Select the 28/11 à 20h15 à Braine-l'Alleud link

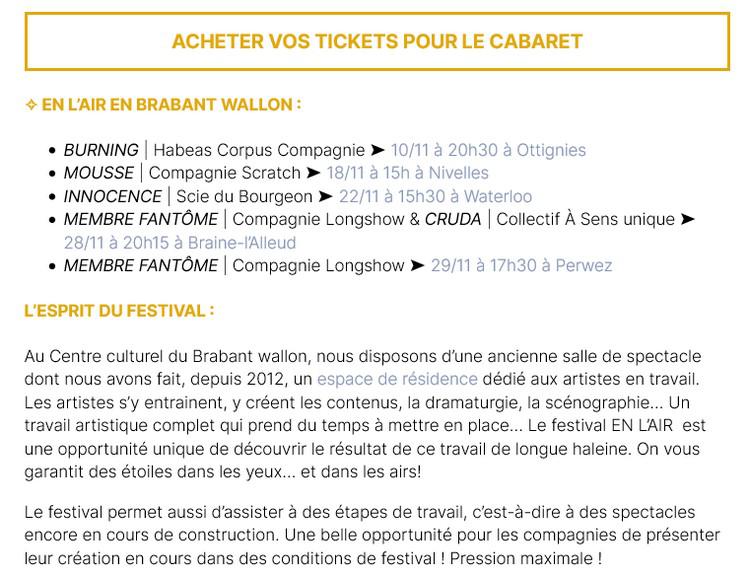[180, 243]
